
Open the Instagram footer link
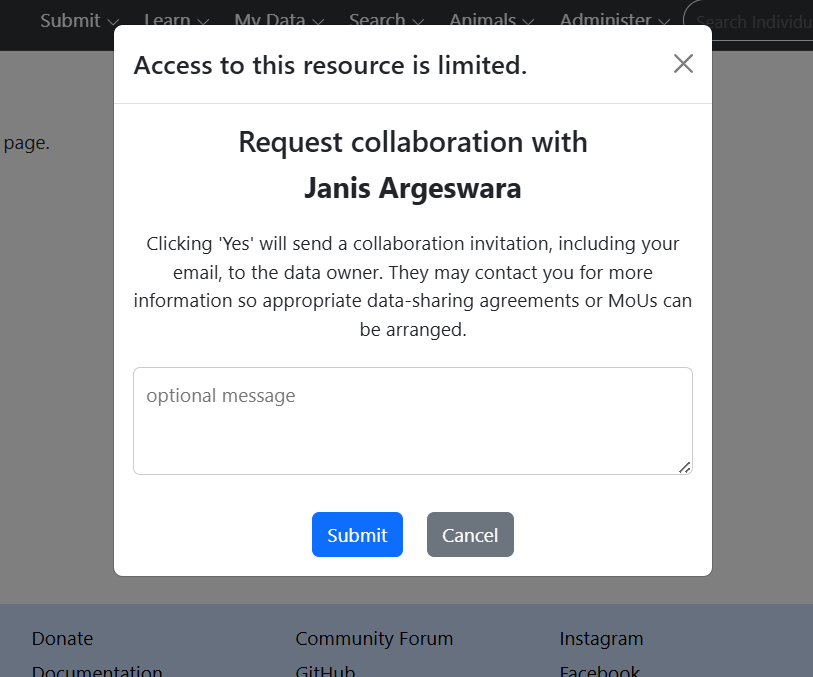(x=601, y=638)
